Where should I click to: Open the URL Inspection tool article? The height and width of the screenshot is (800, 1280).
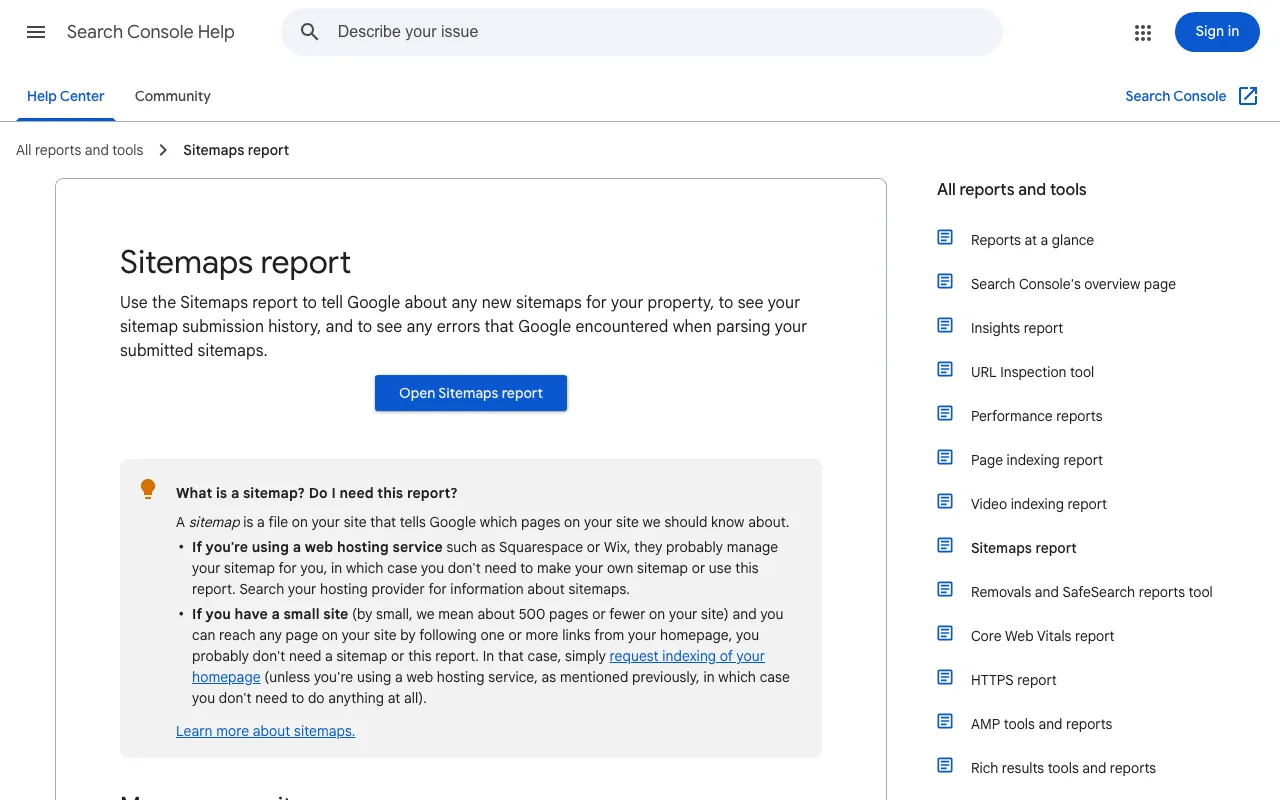pos(1032,372)
